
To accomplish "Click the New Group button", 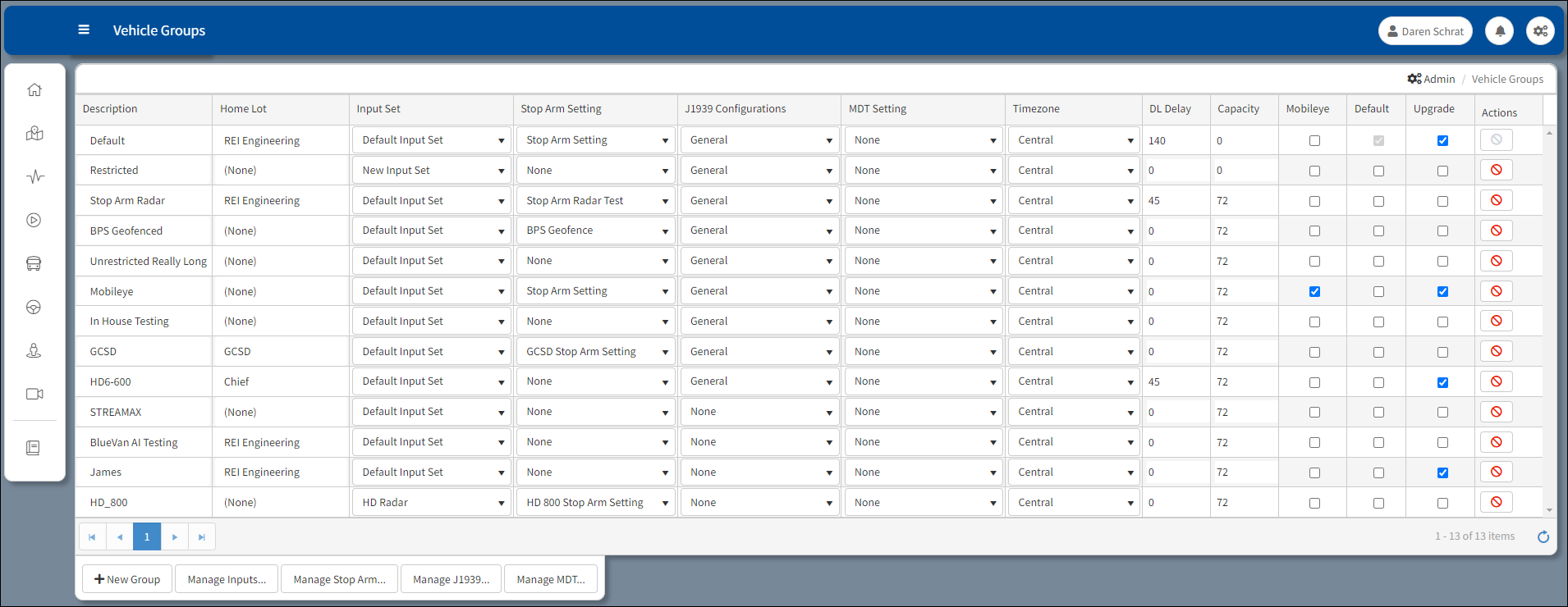I will 127,579.
